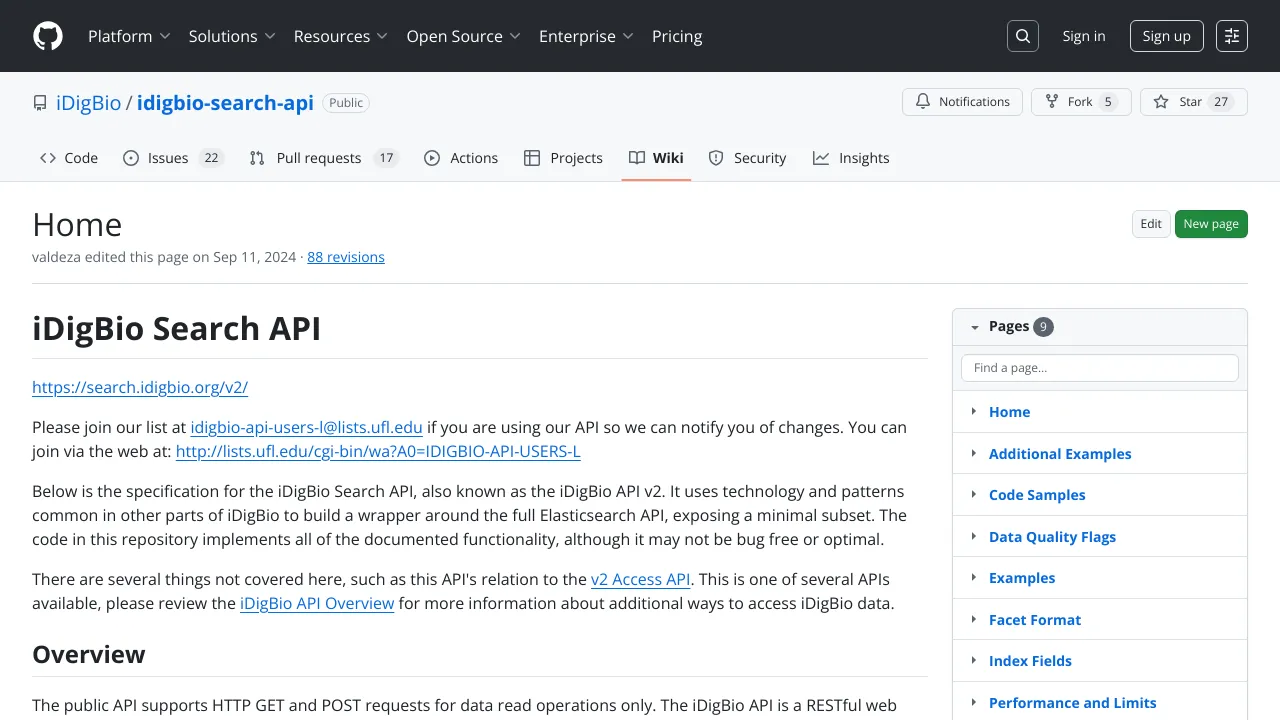Click the repository icon beside iDigBio
The width and height of the screenshot is (1280, 720).
pyautogui.click(x=40, y=103)
